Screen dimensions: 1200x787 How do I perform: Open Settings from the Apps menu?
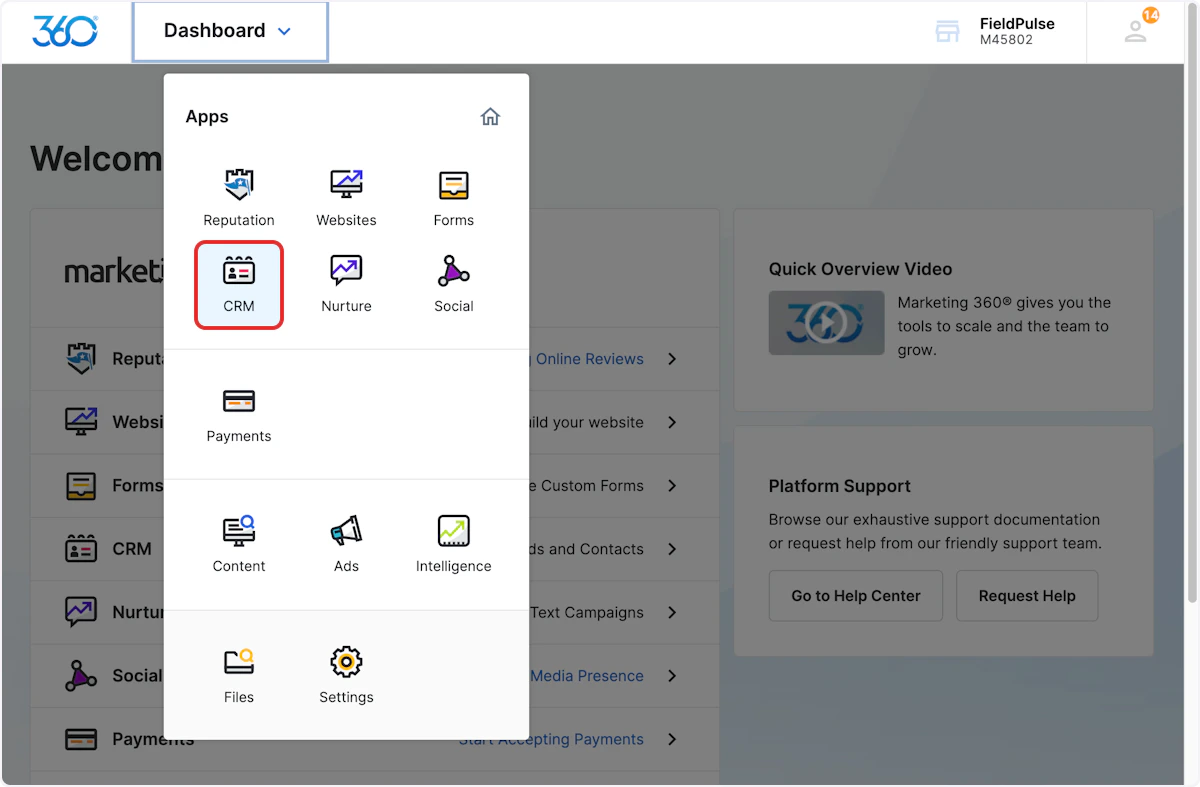coord(346,676)
